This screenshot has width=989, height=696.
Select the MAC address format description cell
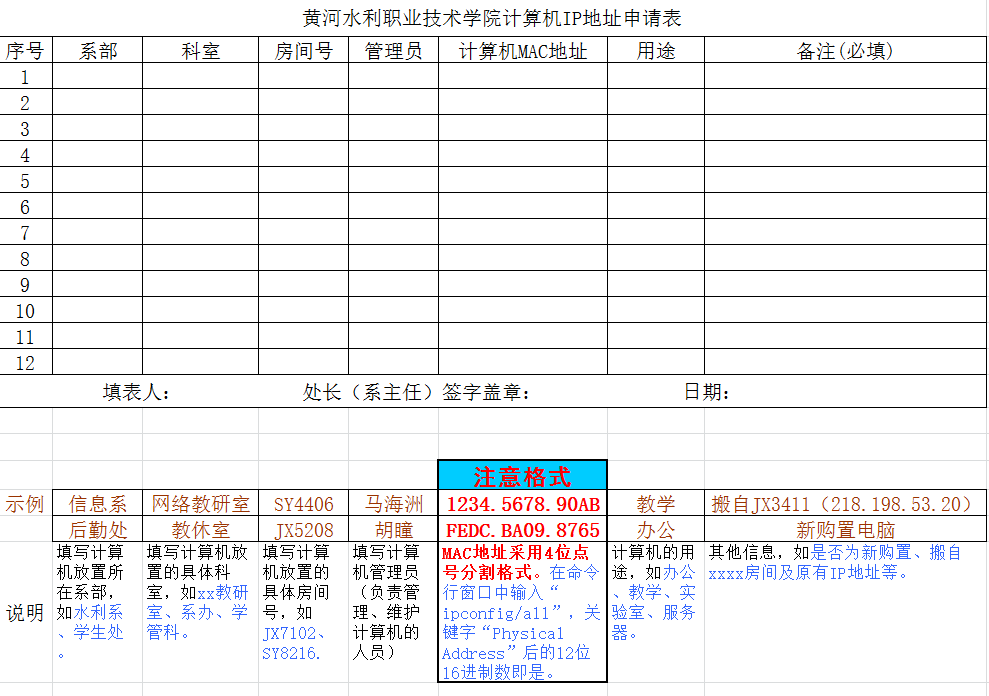pyautogui.click(x=522, y=613)
